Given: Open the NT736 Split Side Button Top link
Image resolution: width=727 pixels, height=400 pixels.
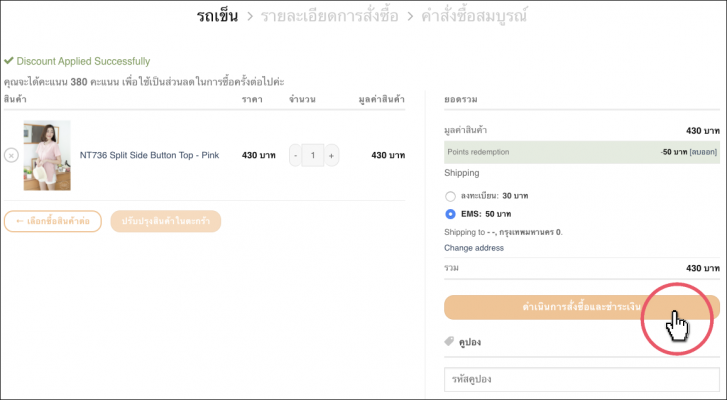Looking at the screenshot, I should pos(149,155).
